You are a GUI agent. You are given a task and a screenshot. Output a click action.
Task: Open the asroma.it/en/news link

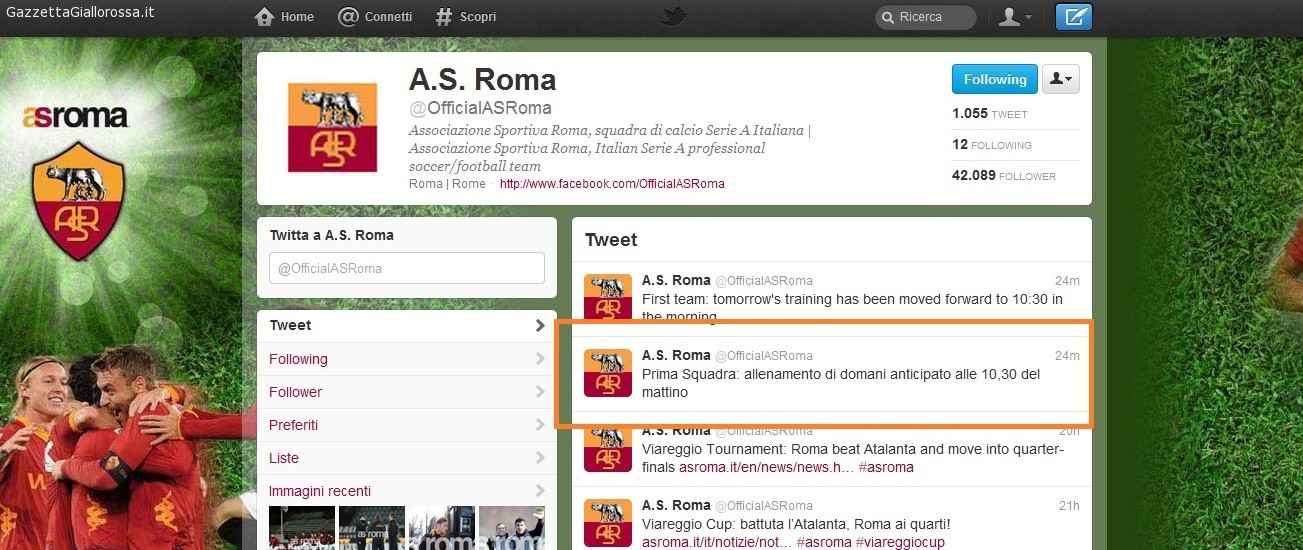coord(765,467)
